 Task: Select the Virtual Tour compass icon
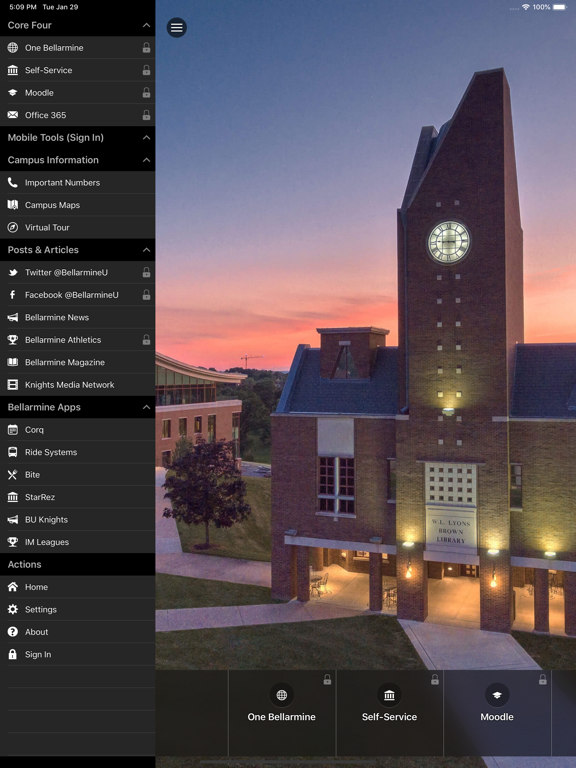tap(13, 227)
